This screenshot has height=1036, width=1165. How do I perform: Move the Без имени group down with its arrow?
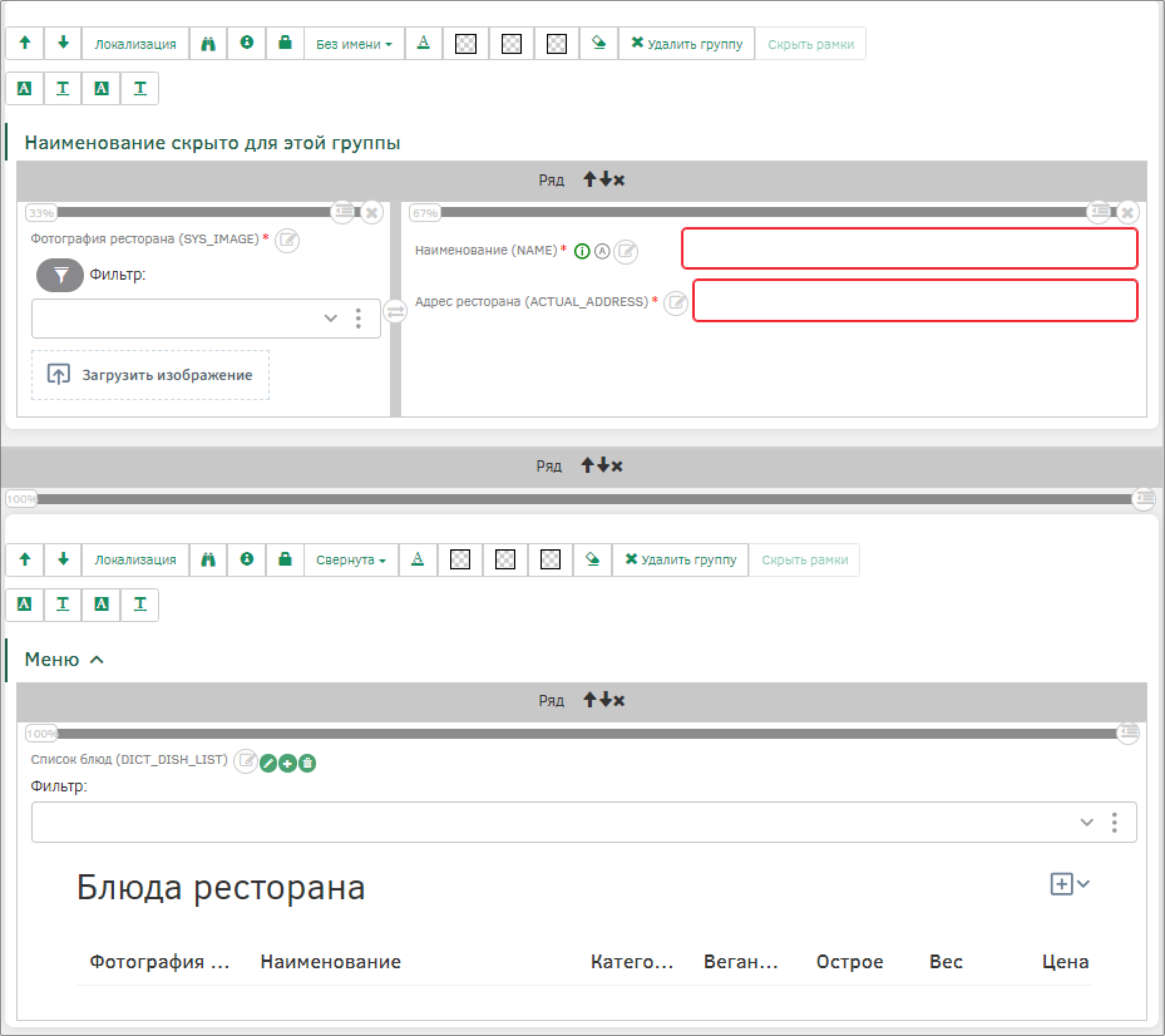(x=63, y=43)
